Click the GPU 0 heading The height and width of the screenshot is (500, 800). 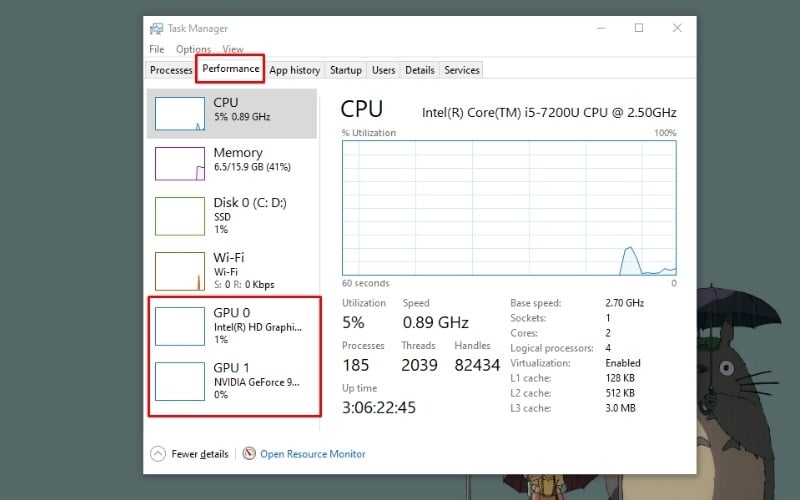(232, 312)
